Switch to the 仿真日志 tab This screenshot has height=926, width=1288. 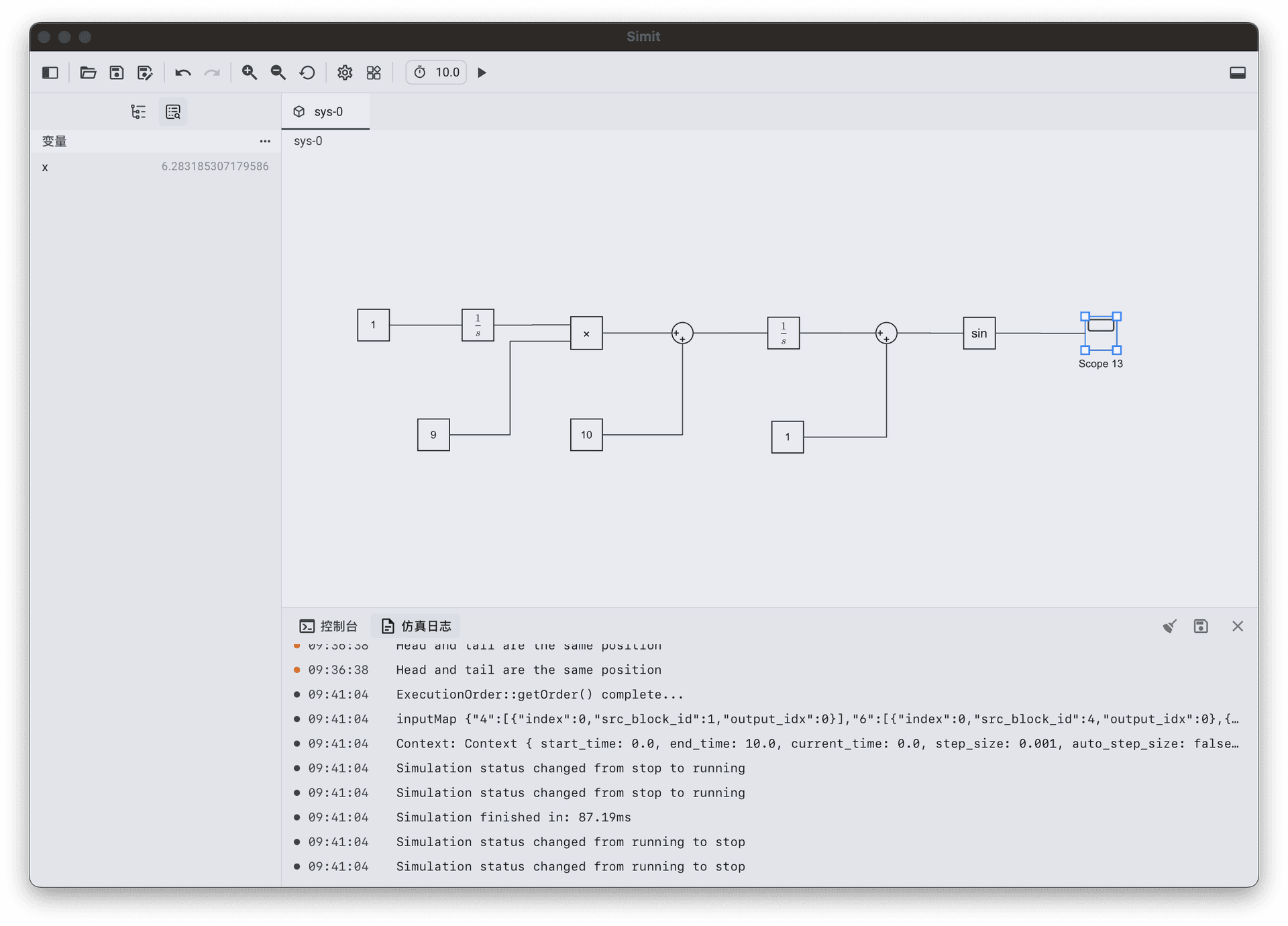(417, 625)
